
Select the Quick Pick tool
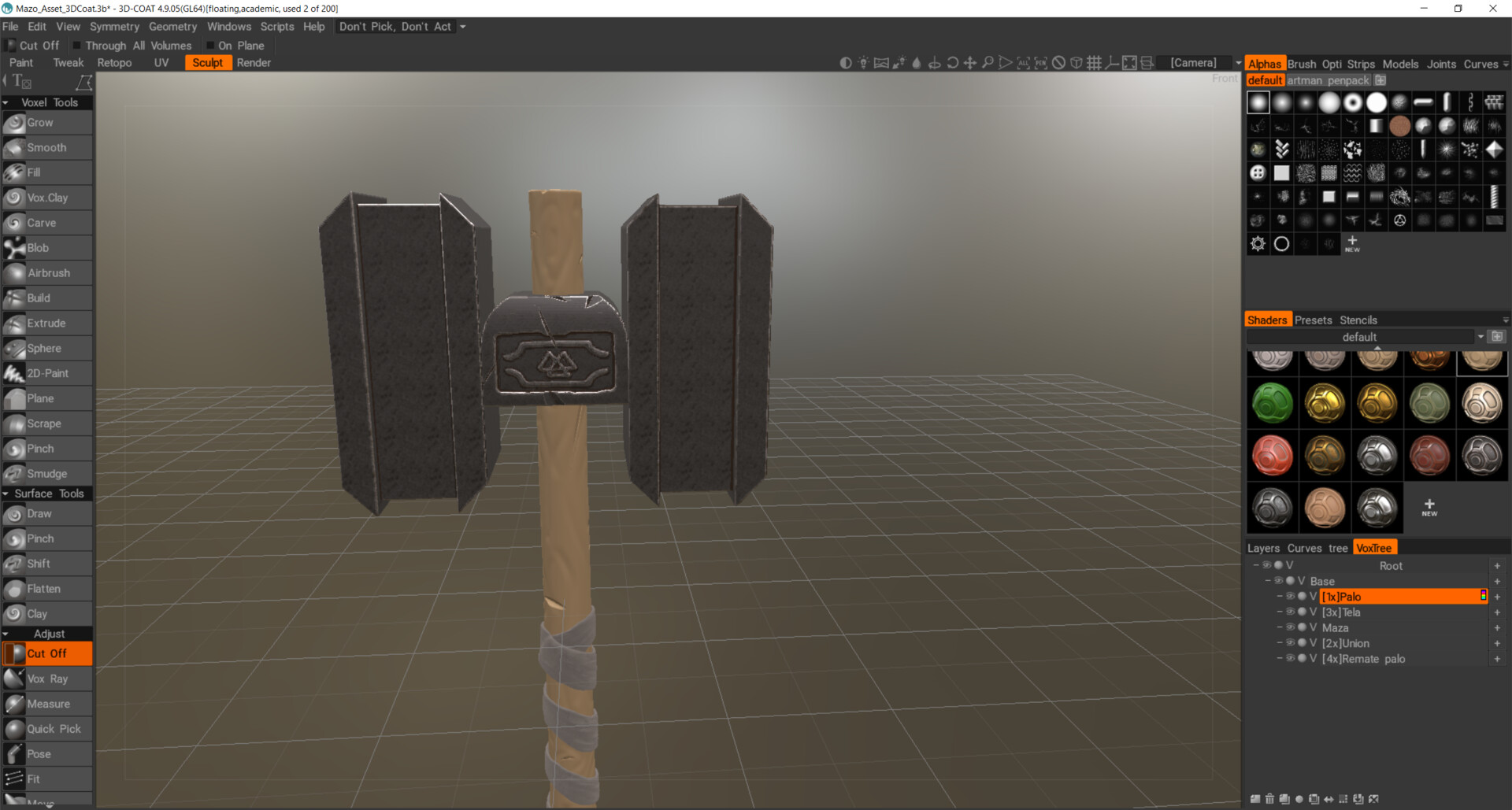pyautogui.click(x=47, y=730)
